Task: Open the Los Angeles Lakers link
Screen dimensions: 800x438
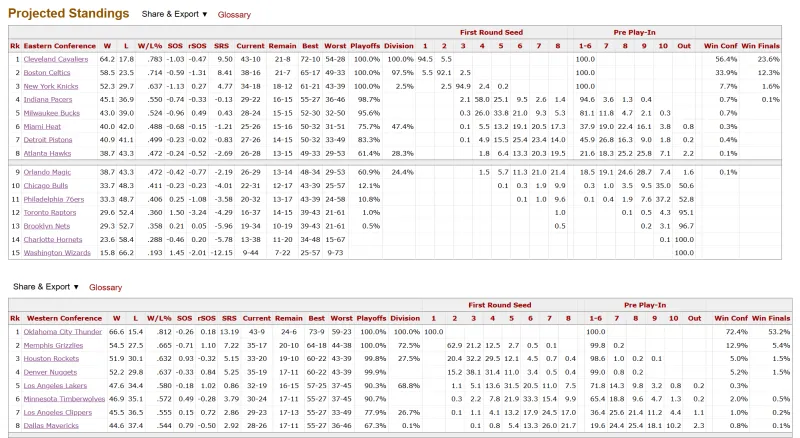Action: [x=55, y=386]
